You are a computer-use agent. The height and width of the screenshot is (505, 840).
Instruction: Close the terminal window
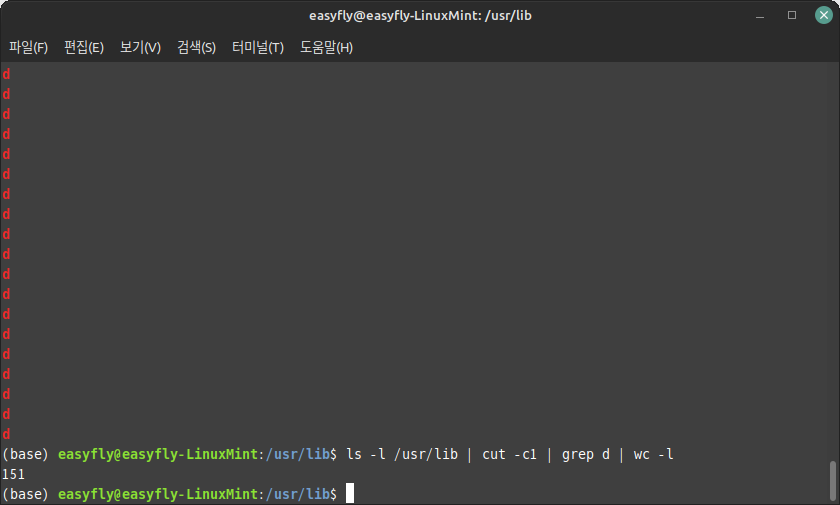click(x=823, y=15)
